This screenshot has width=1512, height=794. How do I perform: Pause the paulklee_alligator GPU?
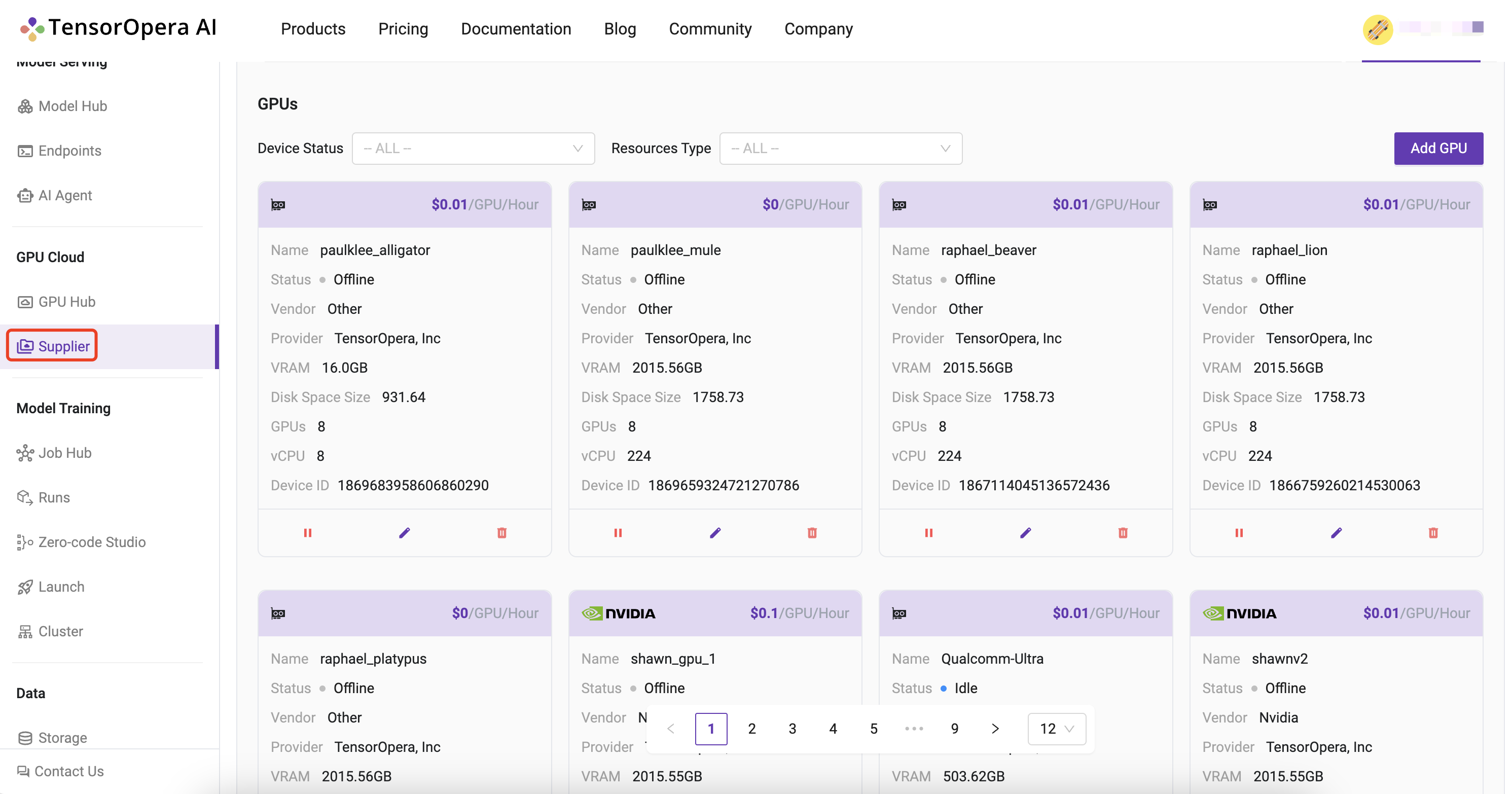pyautogui.click(x=308, y=533)
